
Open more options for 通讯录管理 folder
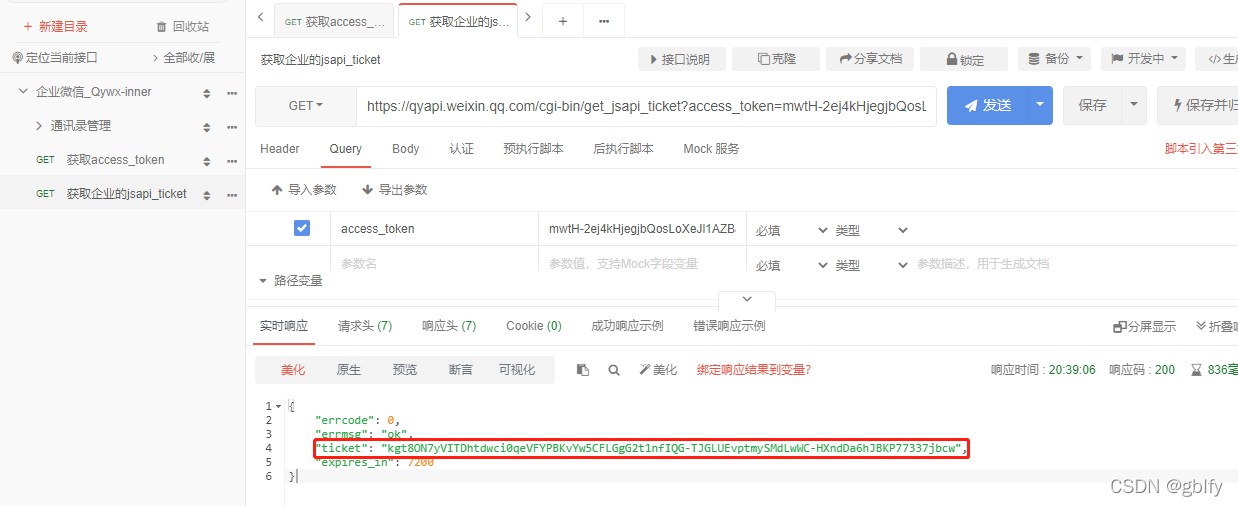pyautogui.click(x=232, y=127)
